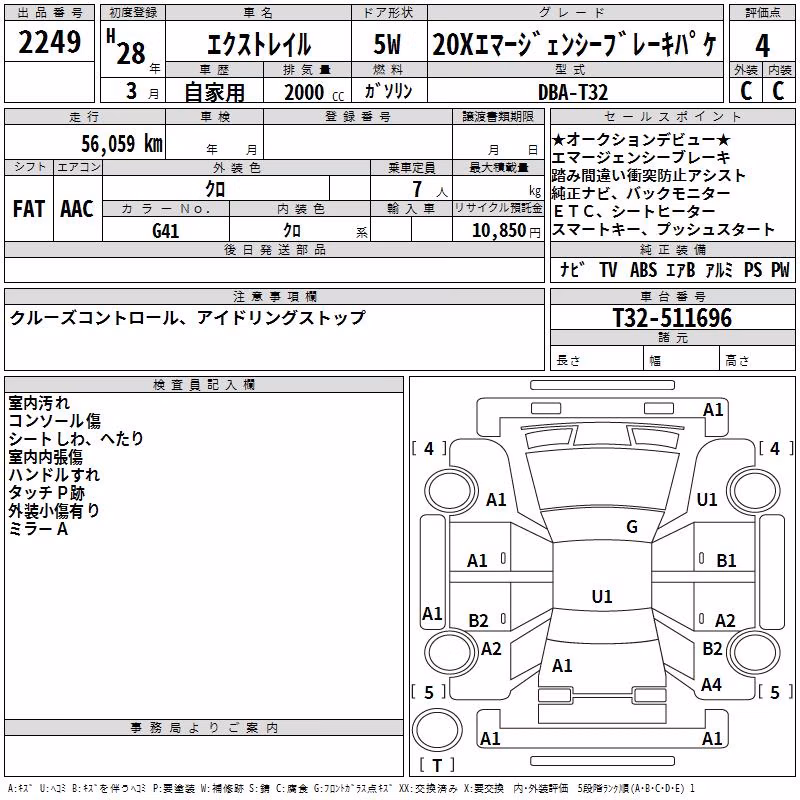Click the exterior grade C under 外装
This screenshot has height=800, width=800.
746,91
